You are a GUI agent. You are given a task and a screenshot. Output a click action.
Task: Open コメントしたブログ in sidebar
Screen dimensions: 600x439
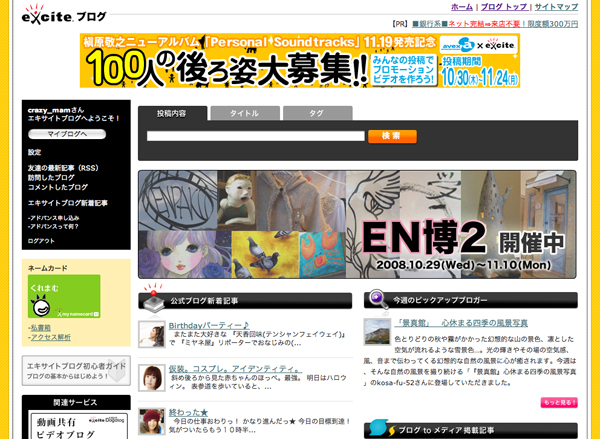(58, 187)
